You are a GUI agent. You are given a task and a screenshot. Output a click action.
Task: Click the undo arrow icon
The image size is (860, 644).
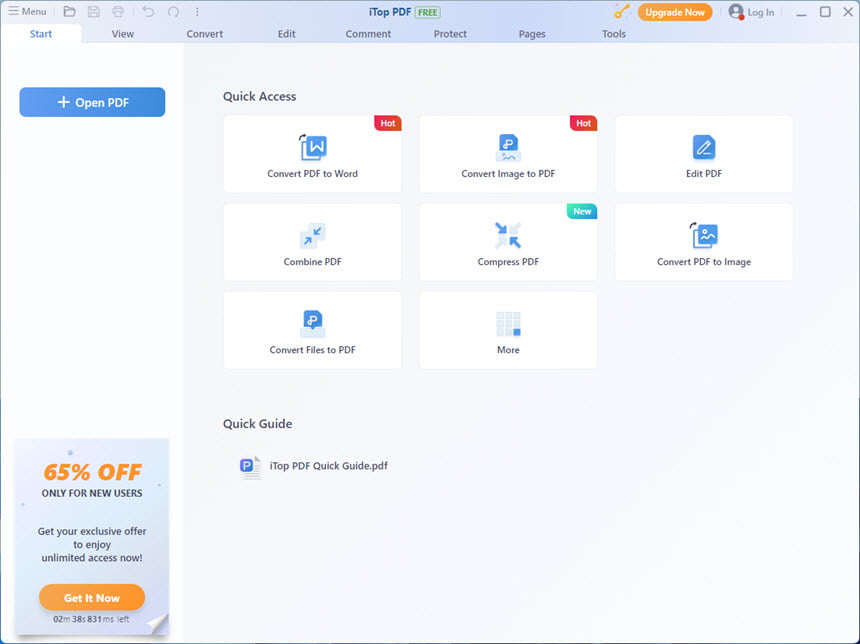[148, 12]
